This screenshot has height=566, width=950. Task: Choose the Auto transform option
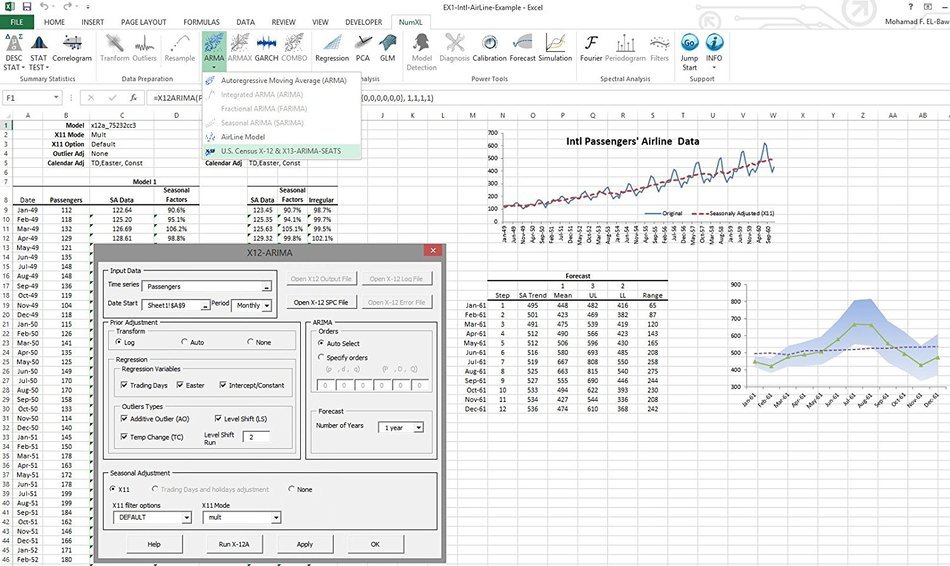[193, 342]
